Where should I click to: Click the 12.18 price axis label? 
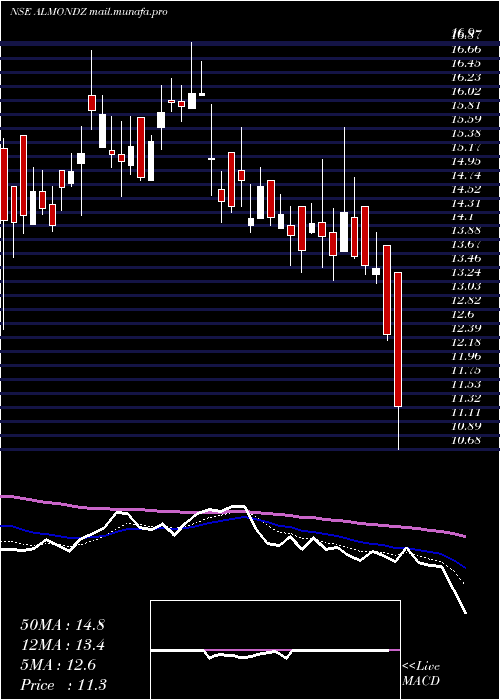[466, 342]
